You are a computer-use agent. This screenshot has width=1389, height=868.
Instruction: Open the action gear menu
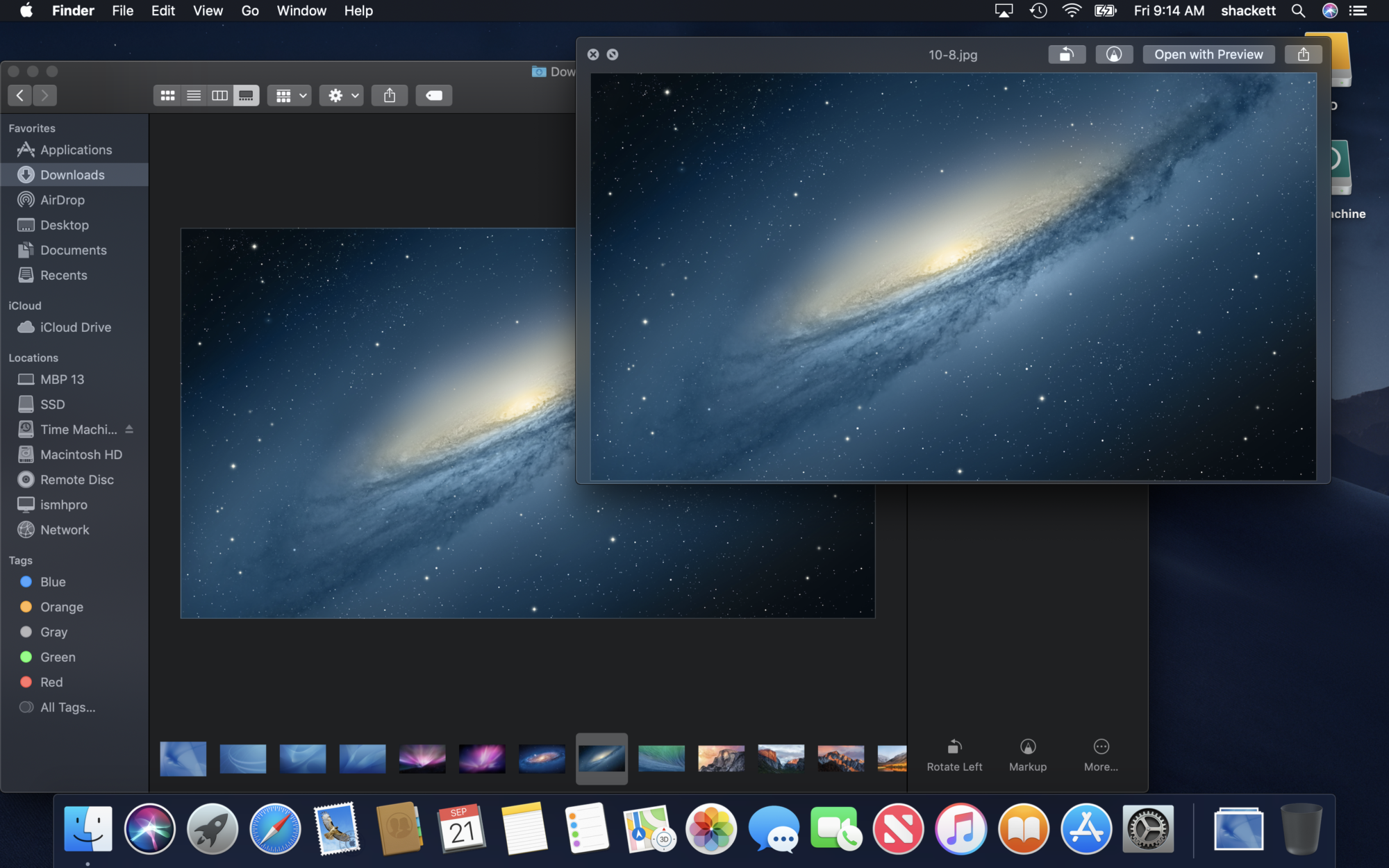pyautogui.click(x=341, y=95)
